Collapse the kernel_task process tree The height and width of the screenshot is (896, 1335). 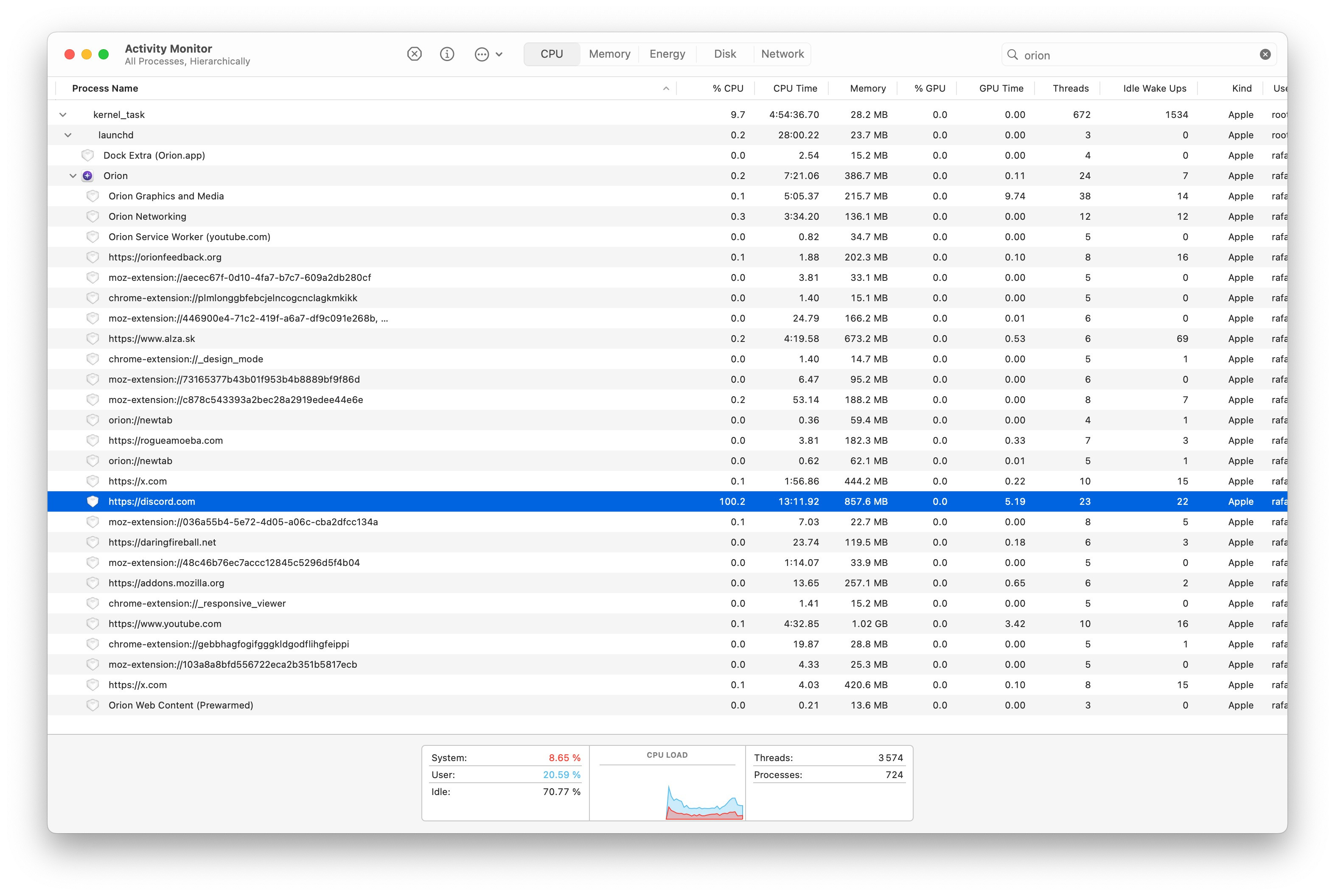[x=63, y=114]
